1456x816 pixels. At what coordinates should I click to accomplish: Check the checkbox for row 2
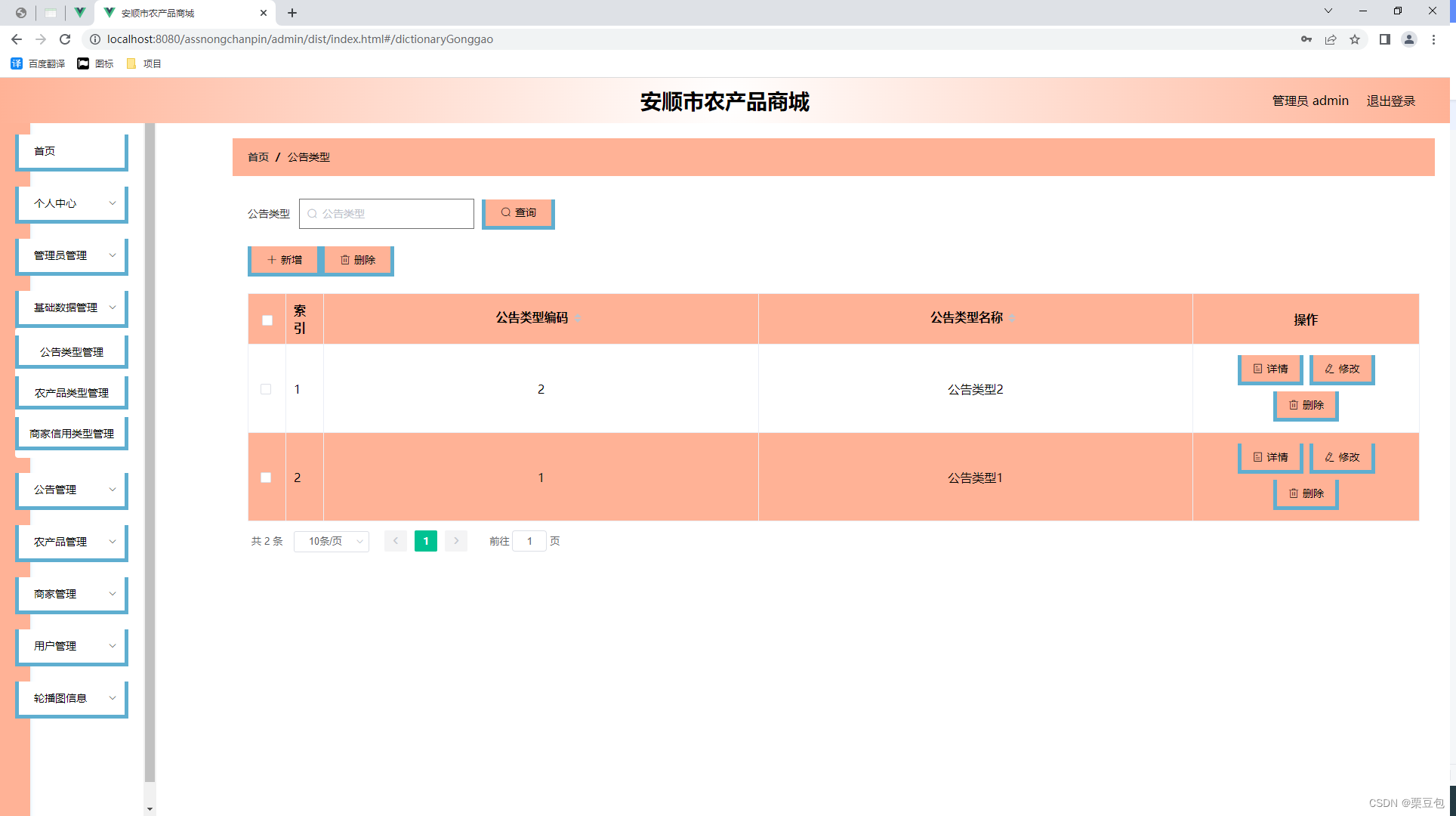click(x=266, y=478)
